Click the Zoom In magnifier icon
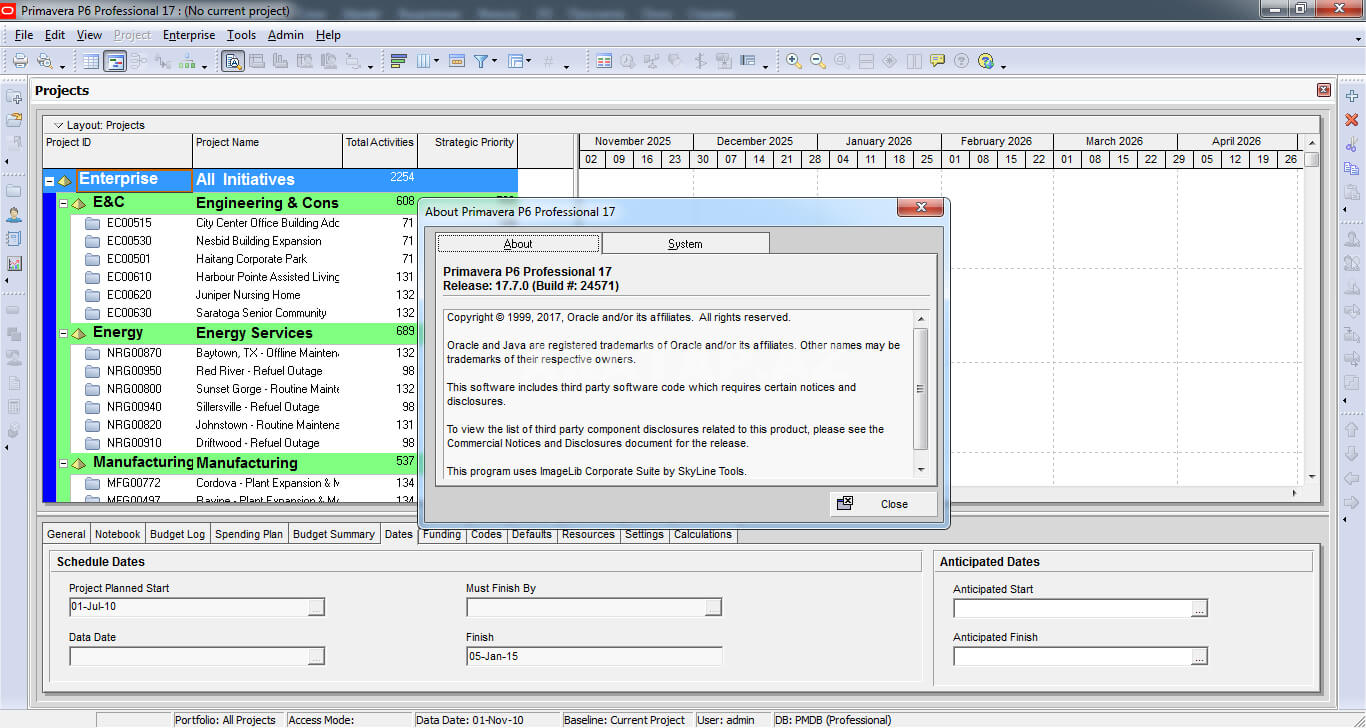Viewport: 1366px width, 728px height. pos(793,61)
